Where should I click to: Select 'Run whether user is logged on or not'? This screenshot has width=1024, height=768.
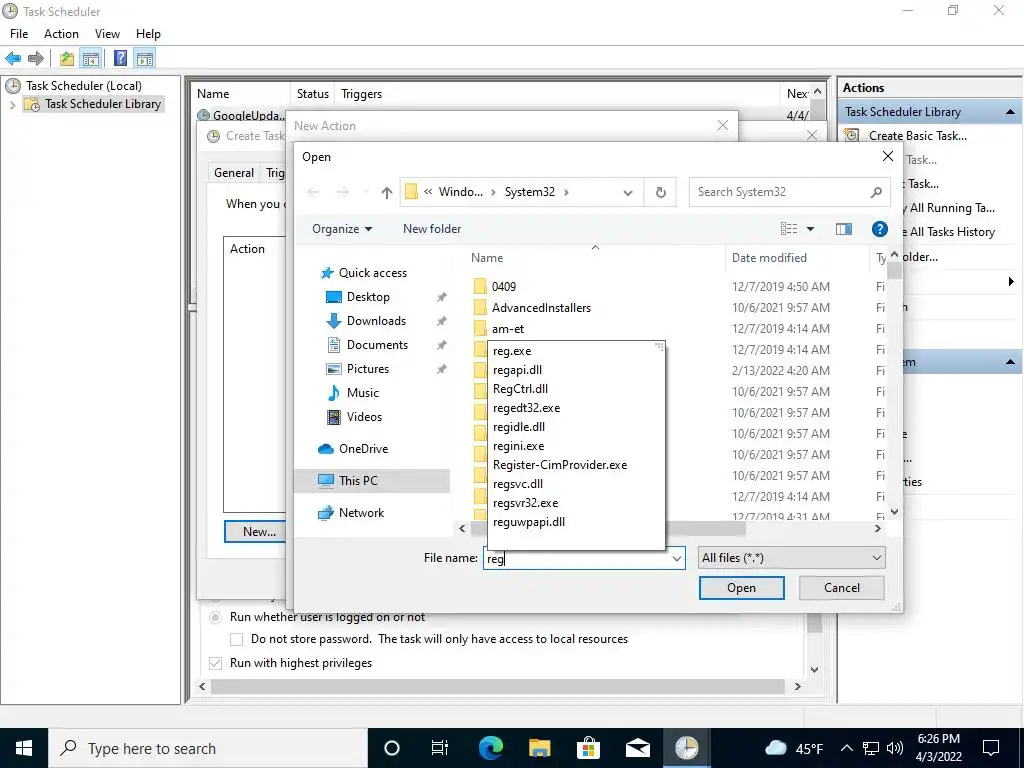click(x=215, y=617)
